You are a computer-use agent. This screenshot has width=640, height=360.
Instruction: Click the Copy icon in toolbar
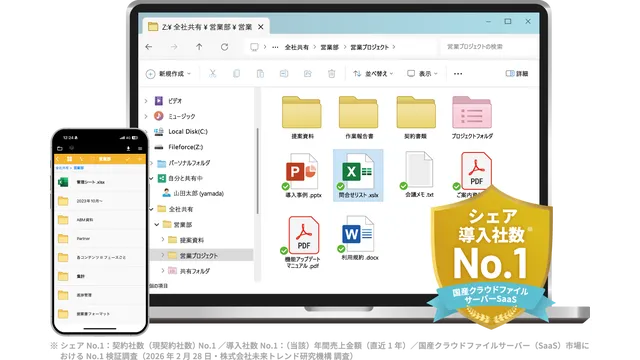pos(236,73)
